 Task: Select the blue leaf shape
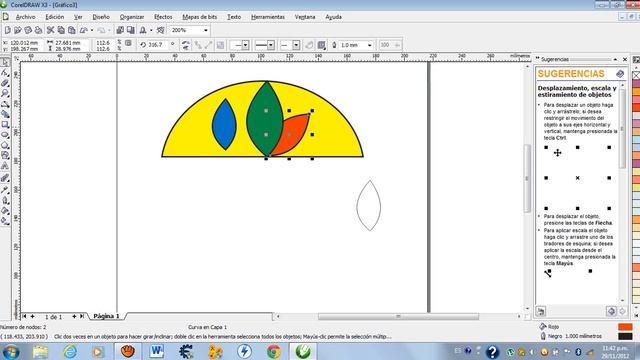click(x=224, y=124)
